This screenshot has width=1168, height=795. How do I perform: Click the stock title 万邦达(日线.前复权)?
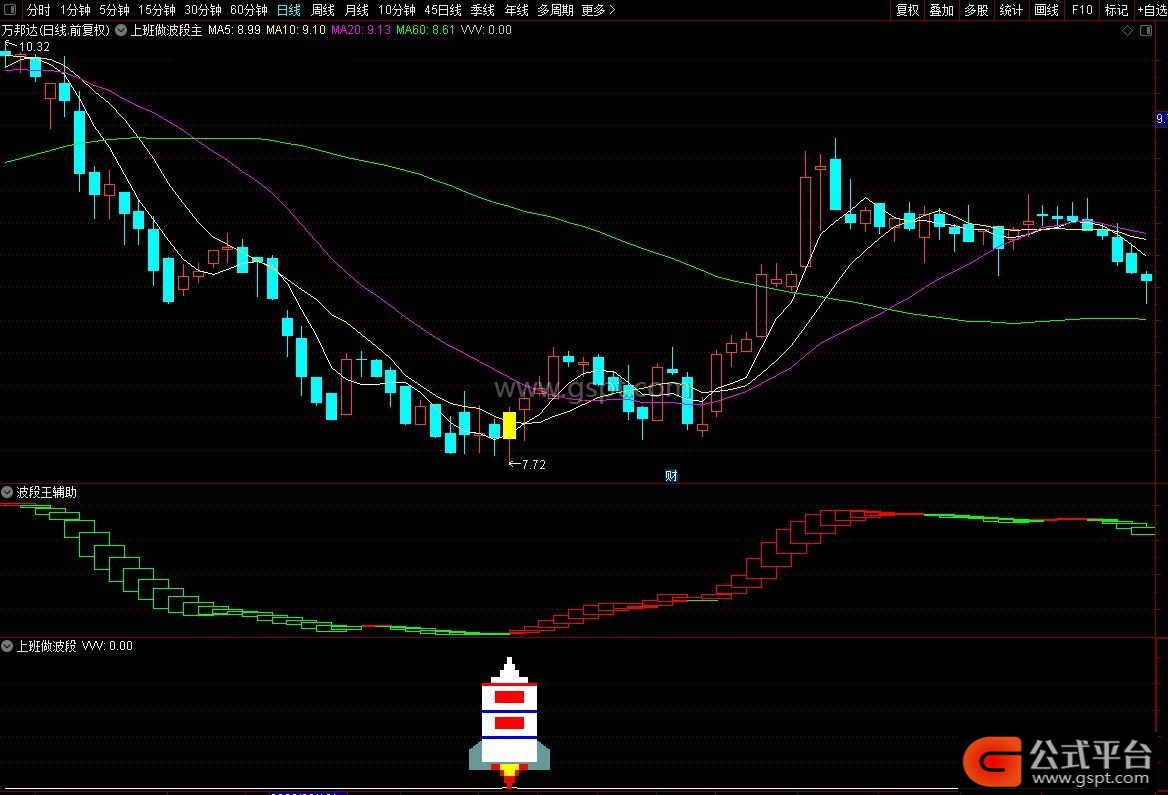coord(56,31)
